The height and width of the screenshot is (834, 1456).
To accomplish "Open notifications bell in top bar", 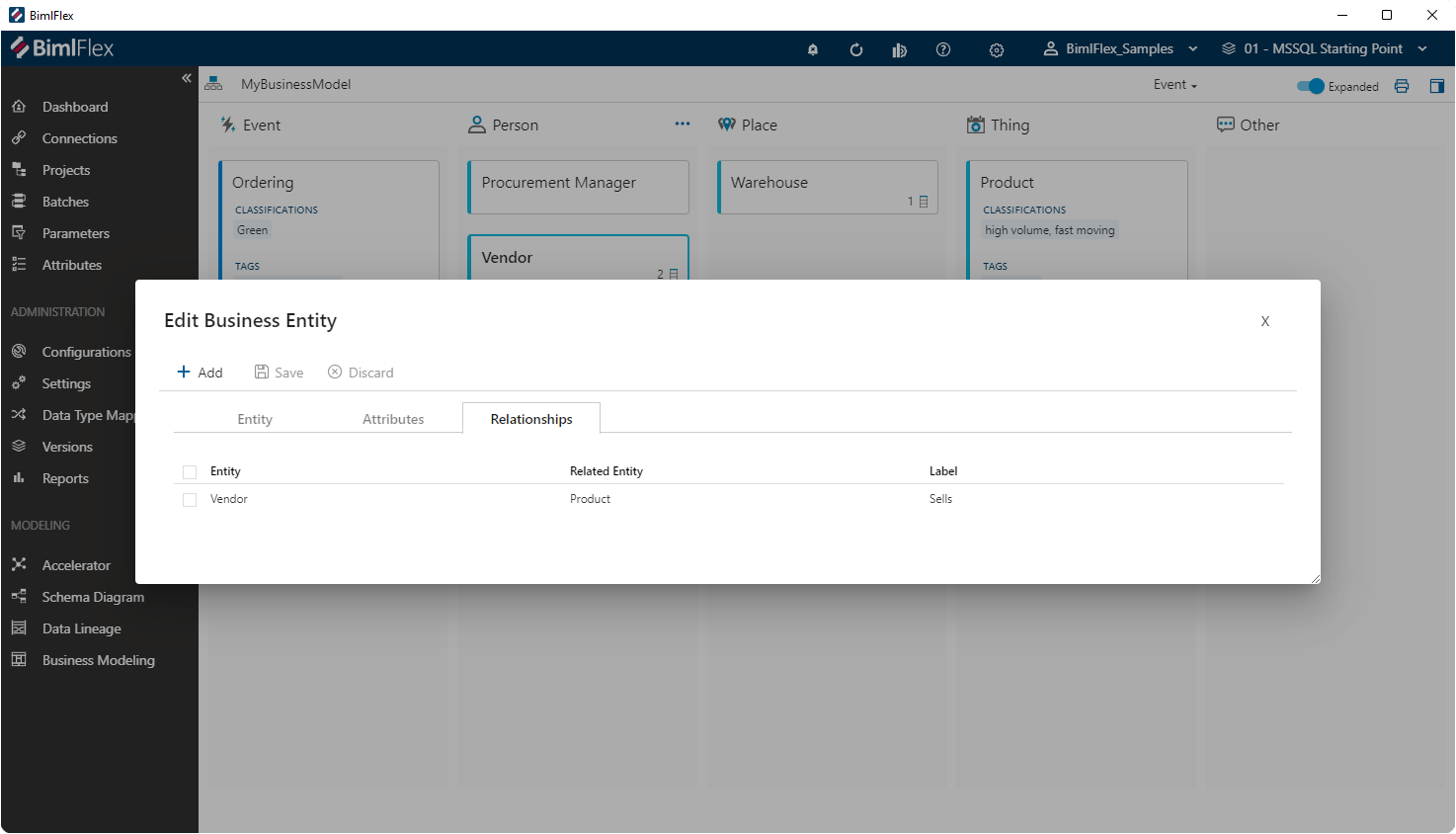I will point(812,48).
